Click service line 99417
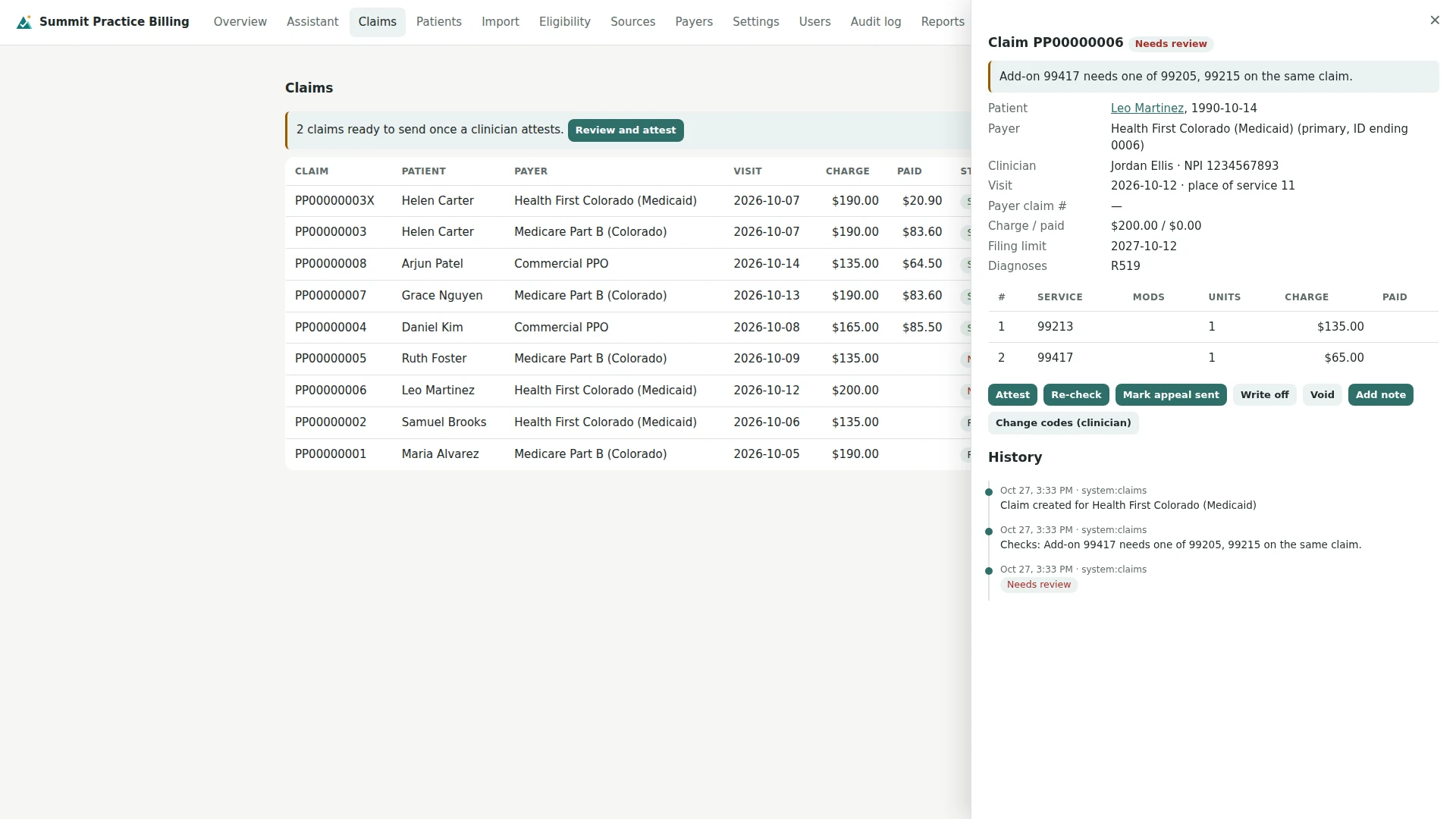1456x819 pixels. [1213, 358]
